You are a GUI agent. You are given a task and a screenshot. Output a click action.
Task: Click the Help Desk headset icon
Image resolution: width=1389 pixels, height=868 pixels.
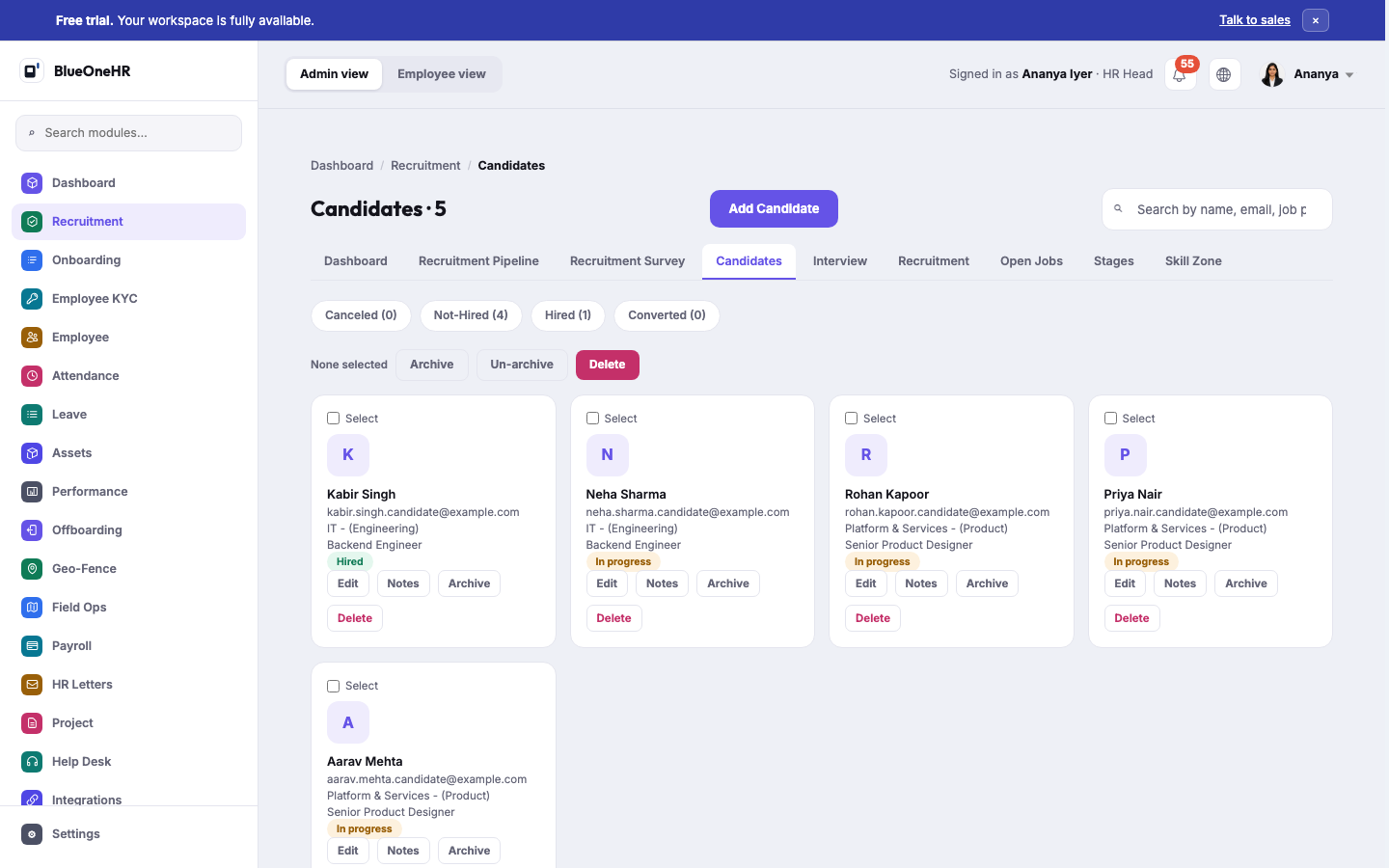[x=32, y=762]
